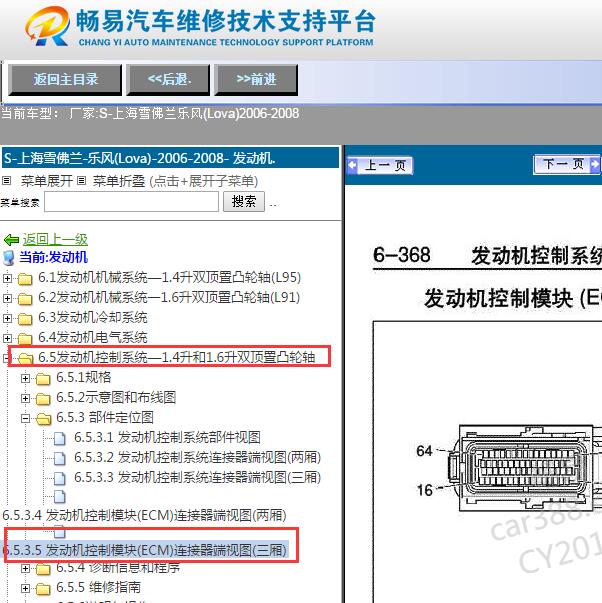Expand the 6.3发动机冷却系统 node
Image resolution: width=602 pixels, height=603 pixels.
coord(7,318)
